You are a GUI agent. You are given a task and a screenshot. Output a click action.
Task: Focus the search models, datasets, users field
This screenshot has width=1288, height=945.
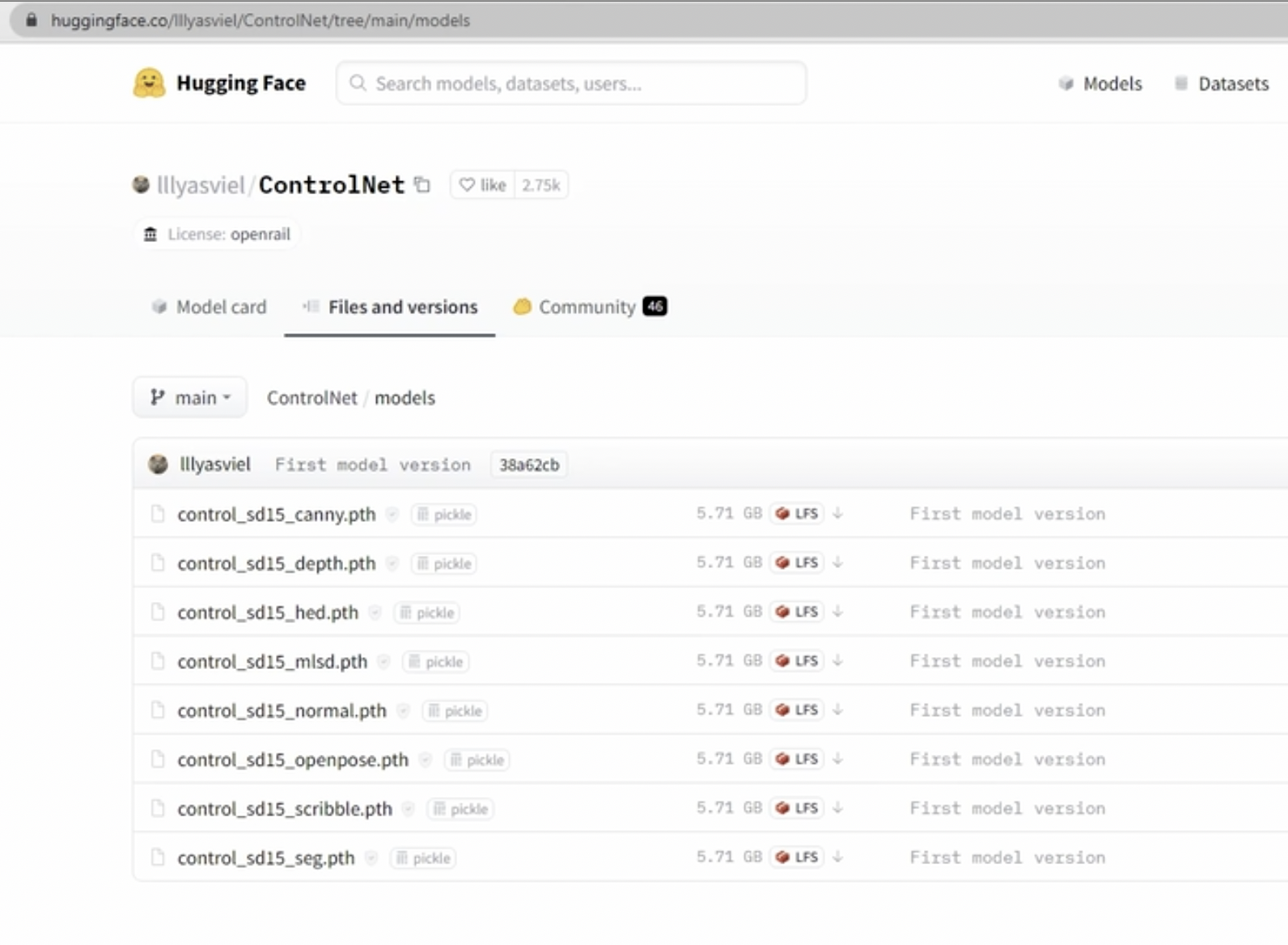point(571,83)
